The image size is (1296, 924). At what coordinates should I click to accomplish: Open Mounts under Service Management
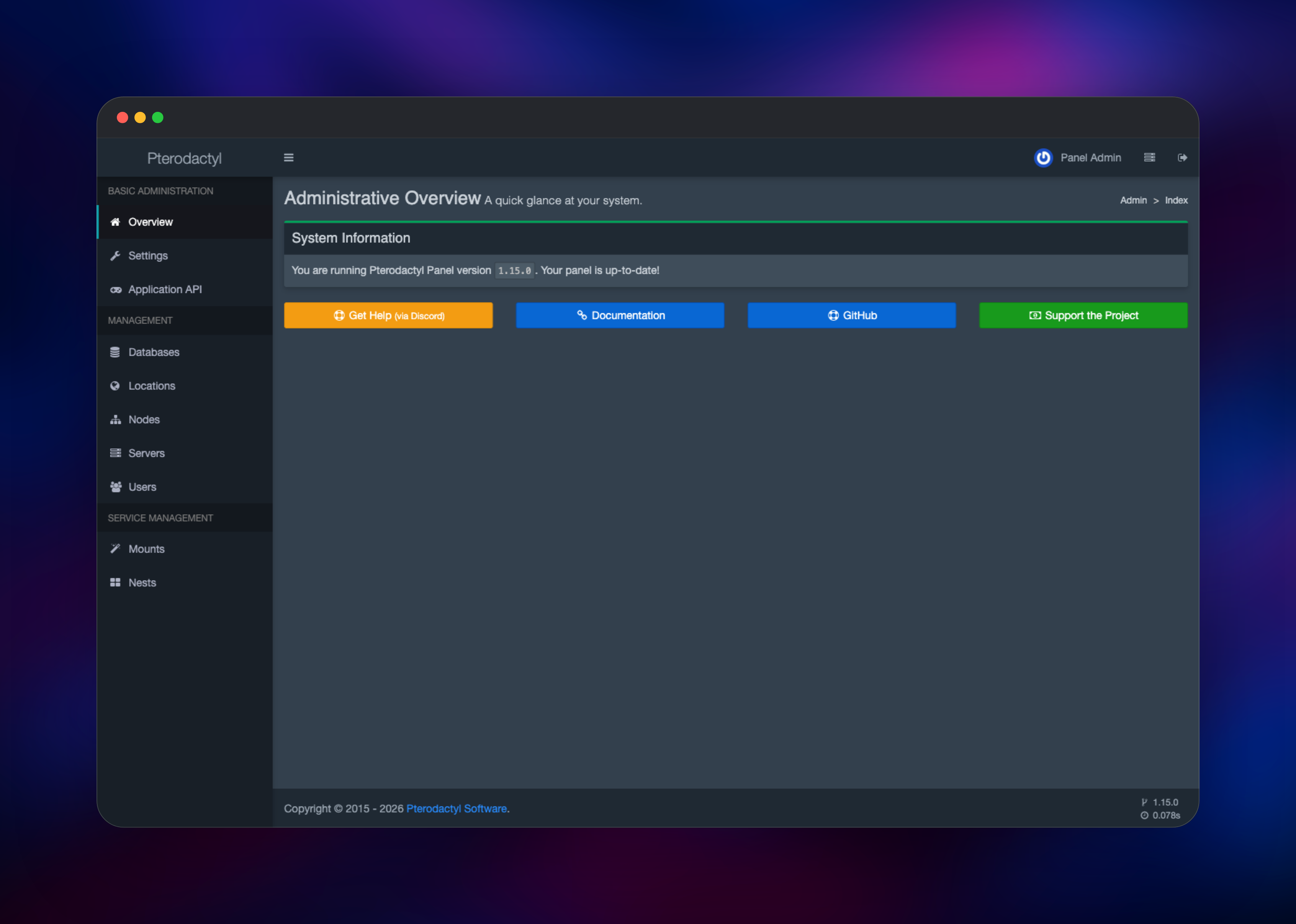tap(185, 548)
